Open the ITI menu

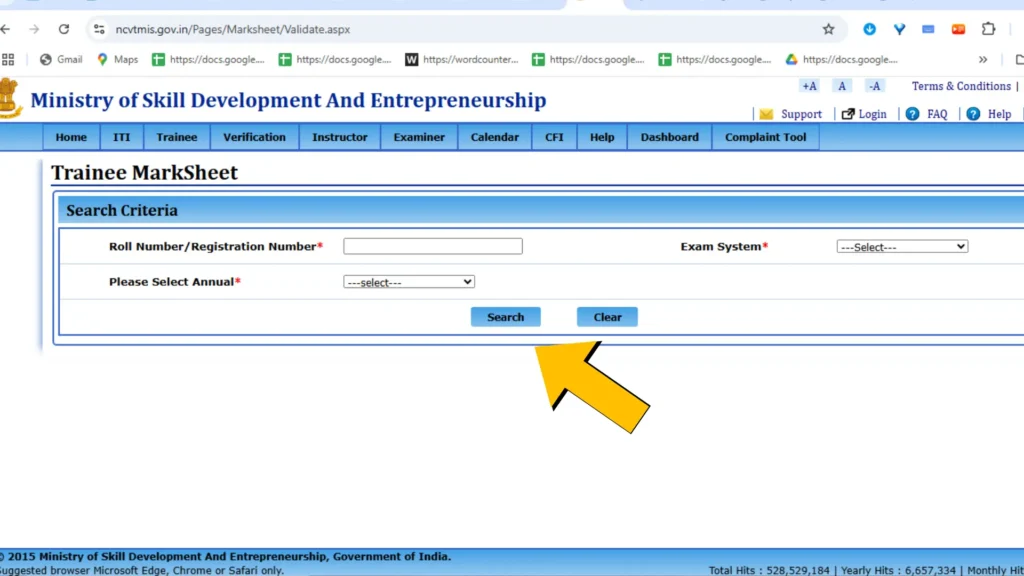point(121,137)
